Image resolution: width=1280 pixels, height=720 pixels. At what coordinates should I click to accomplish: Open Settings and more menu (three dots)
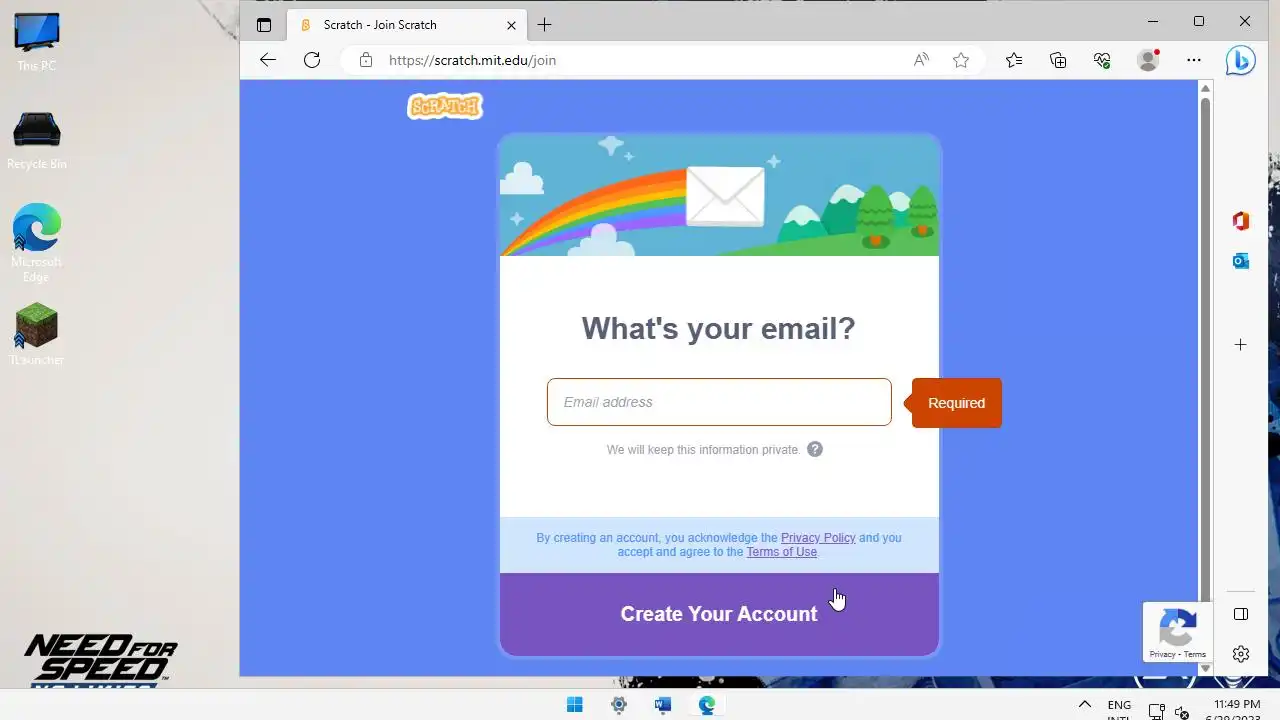point(1194,60)
